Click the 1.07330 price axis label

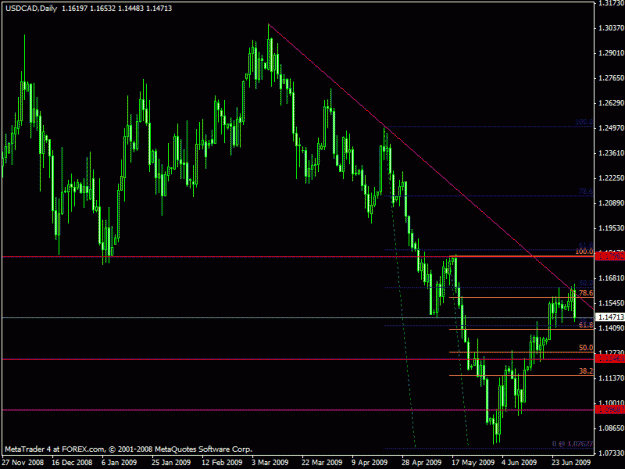point(611,453)
